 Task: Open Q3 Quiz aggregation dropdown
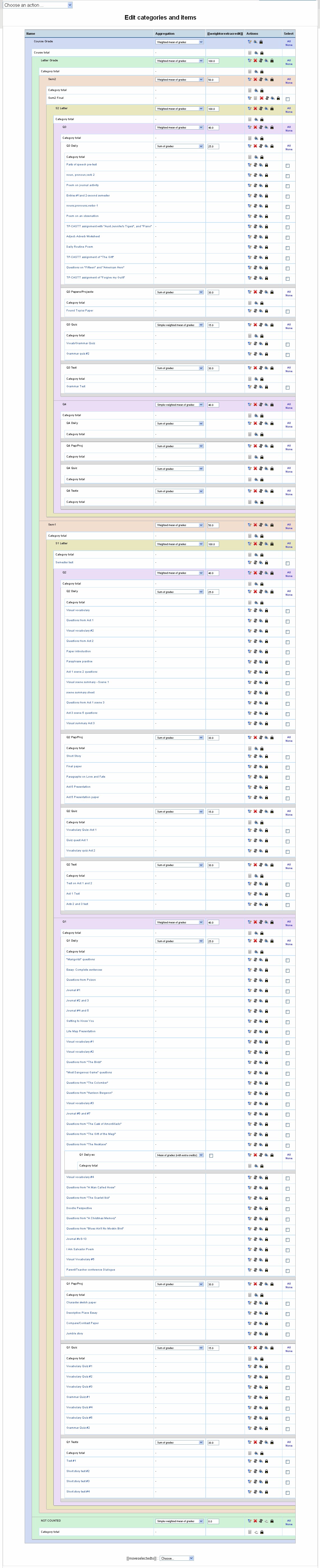click(x=179, y=325)
